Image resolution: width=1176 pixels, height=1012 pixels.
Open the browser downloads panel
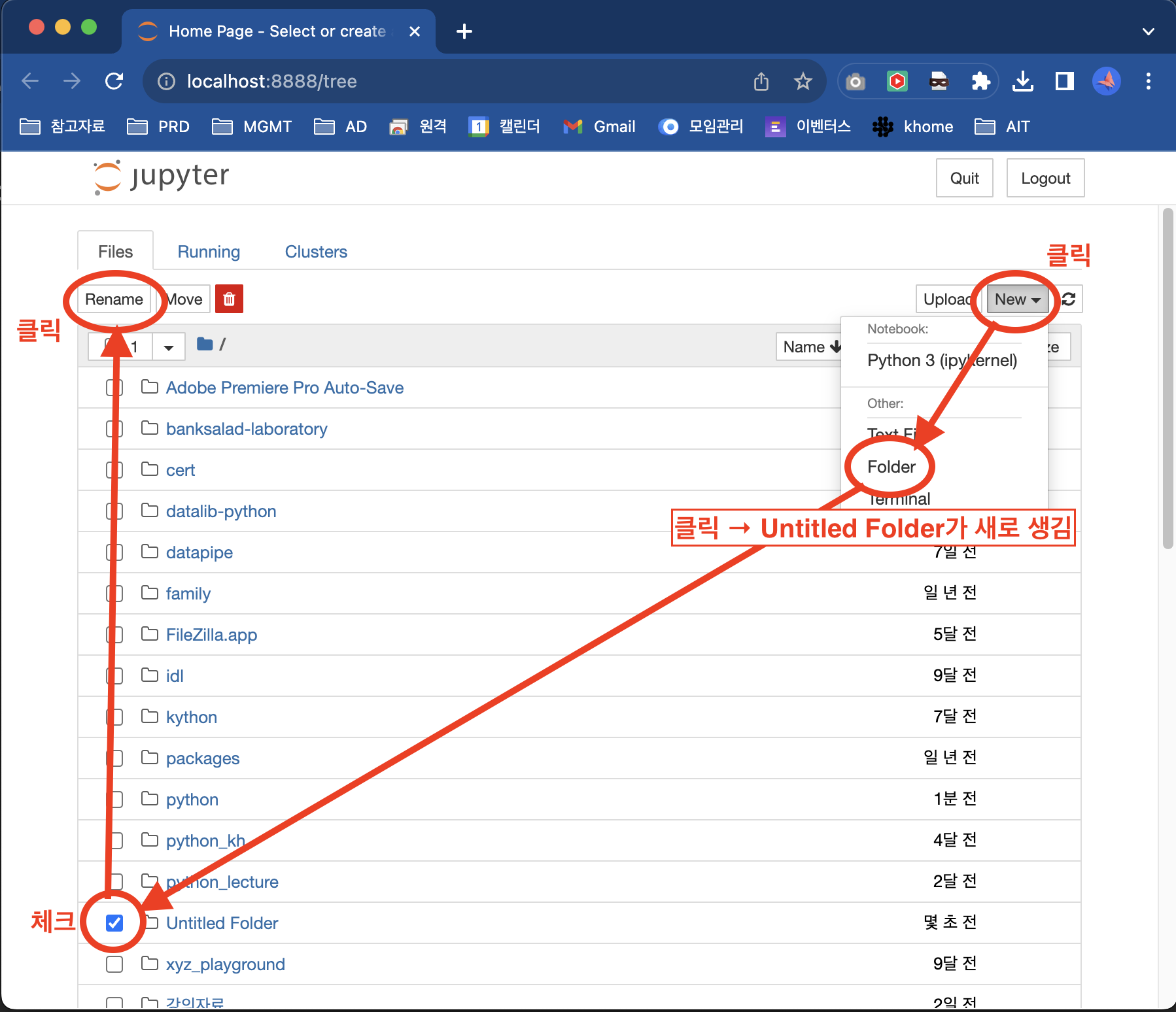[x=1023, y=81]
